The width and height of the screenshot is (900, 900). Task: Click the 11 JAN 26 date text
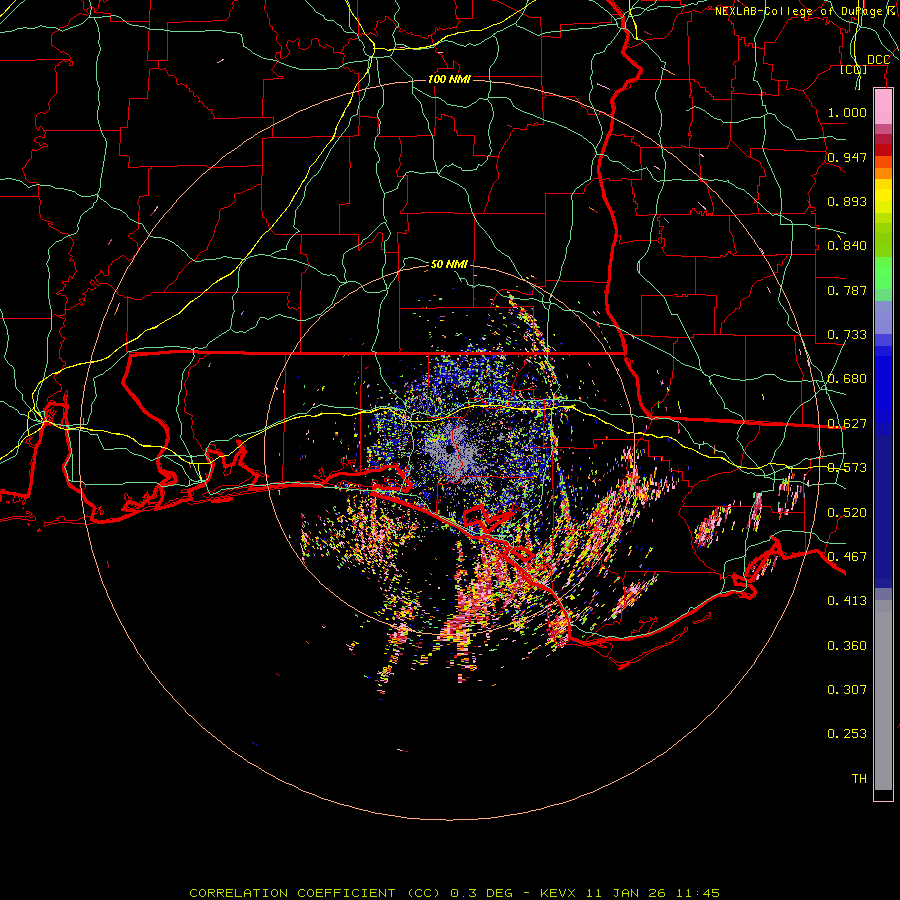pos(625,893)
